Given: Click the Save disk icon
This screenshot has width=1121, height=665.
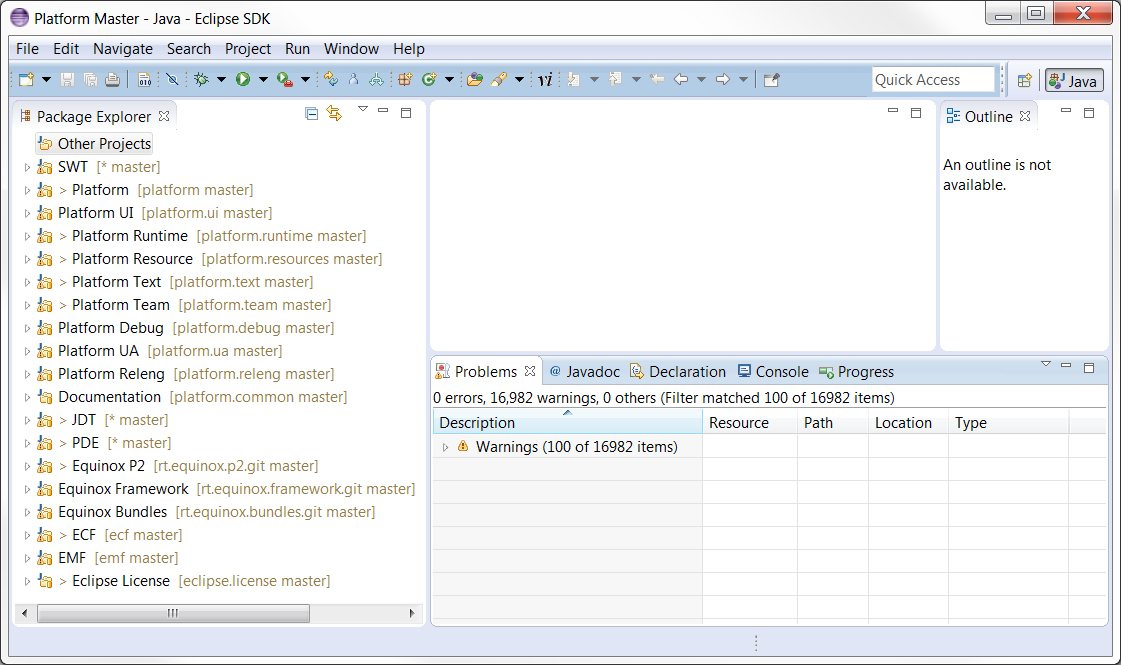Looking at the screenshot, I should coord(67,79).
